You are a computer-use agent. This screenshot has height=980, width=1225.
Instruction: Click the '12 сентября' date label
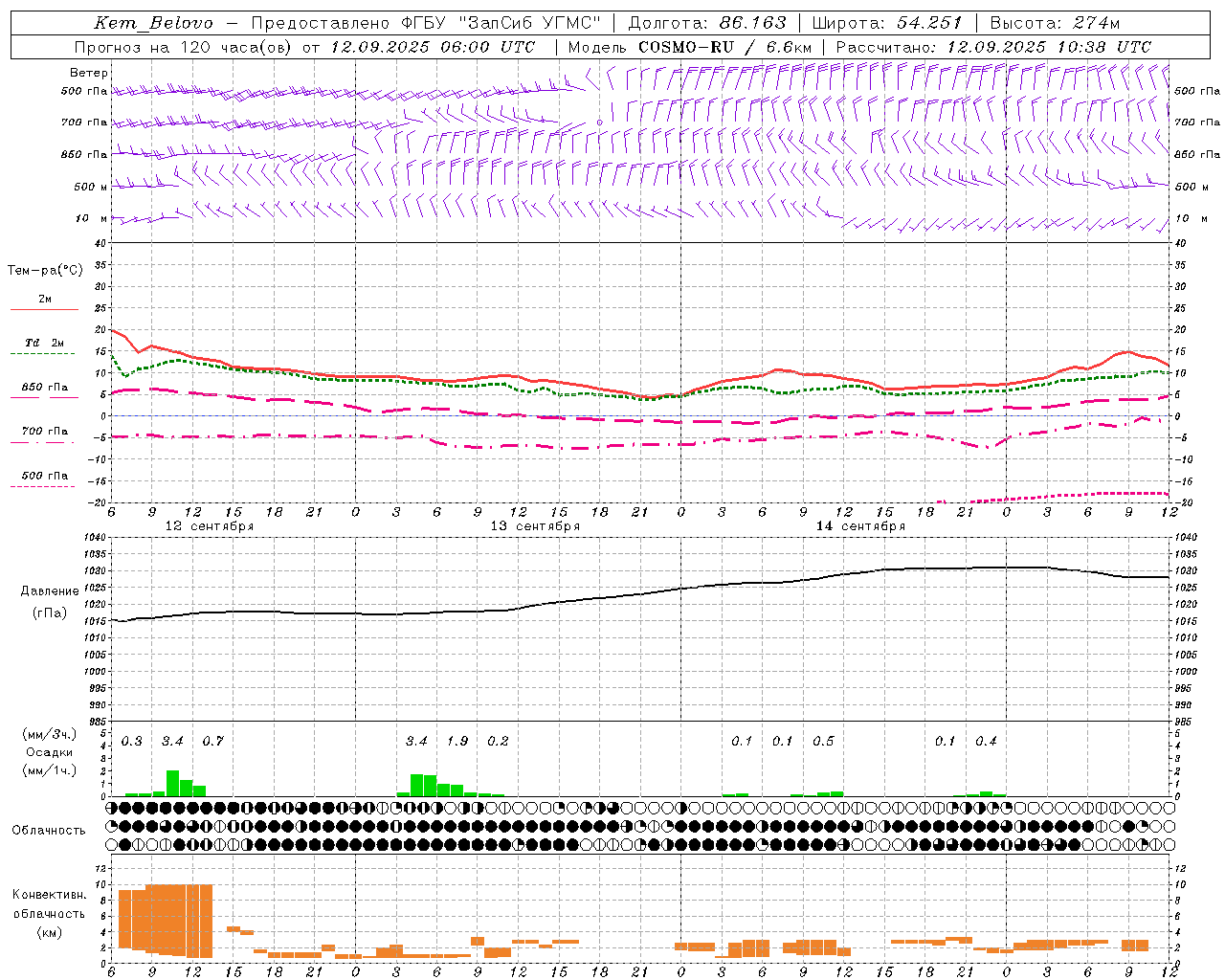click(210, 526)
